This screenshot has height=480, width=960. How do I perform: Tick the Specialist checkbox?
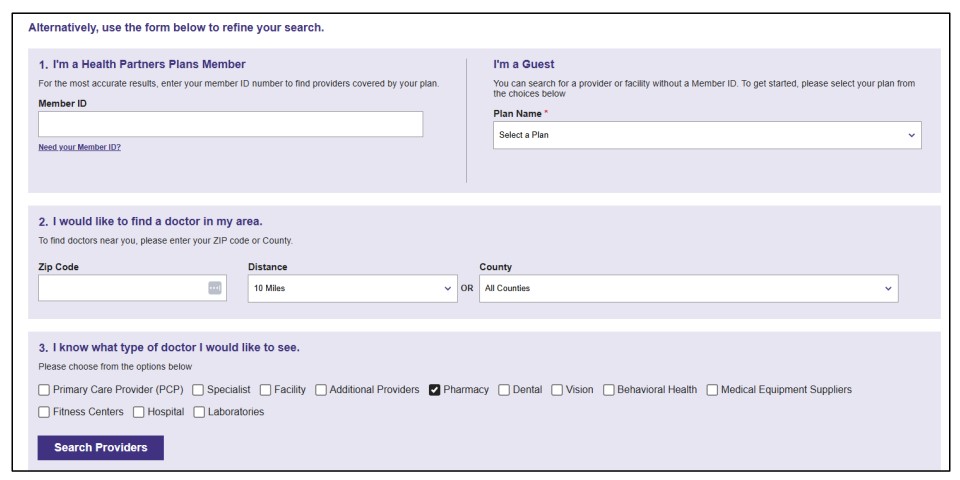click(x=198, y=390)
